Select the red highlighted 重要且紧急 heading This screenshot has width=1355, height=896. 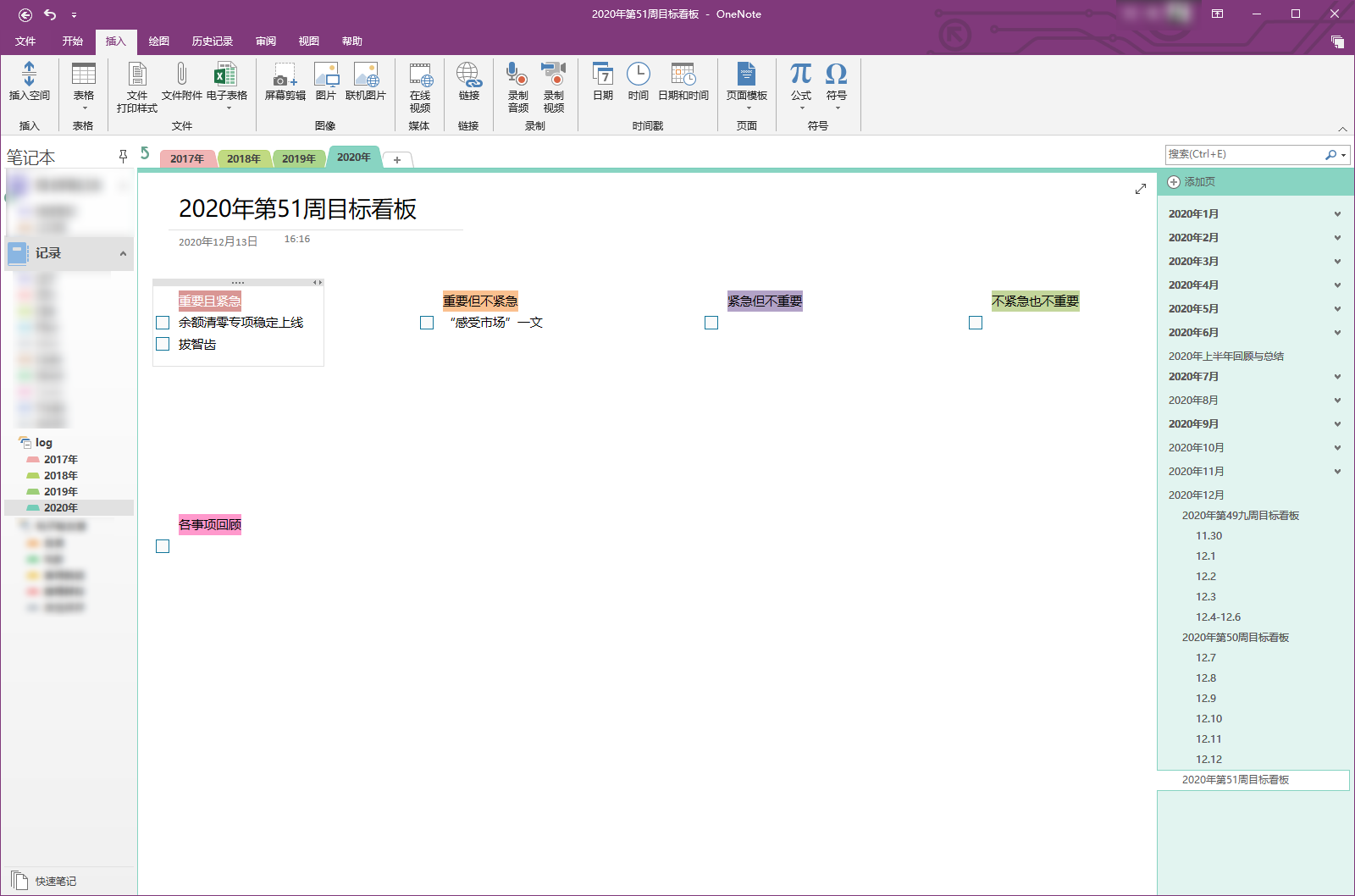point(210,301)
